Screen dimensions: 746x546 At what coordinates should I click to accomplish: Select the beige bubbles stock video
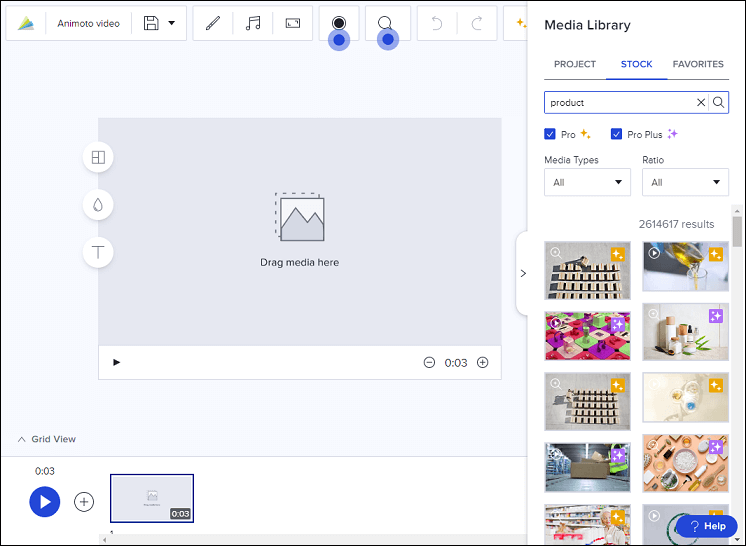(686, 398)
